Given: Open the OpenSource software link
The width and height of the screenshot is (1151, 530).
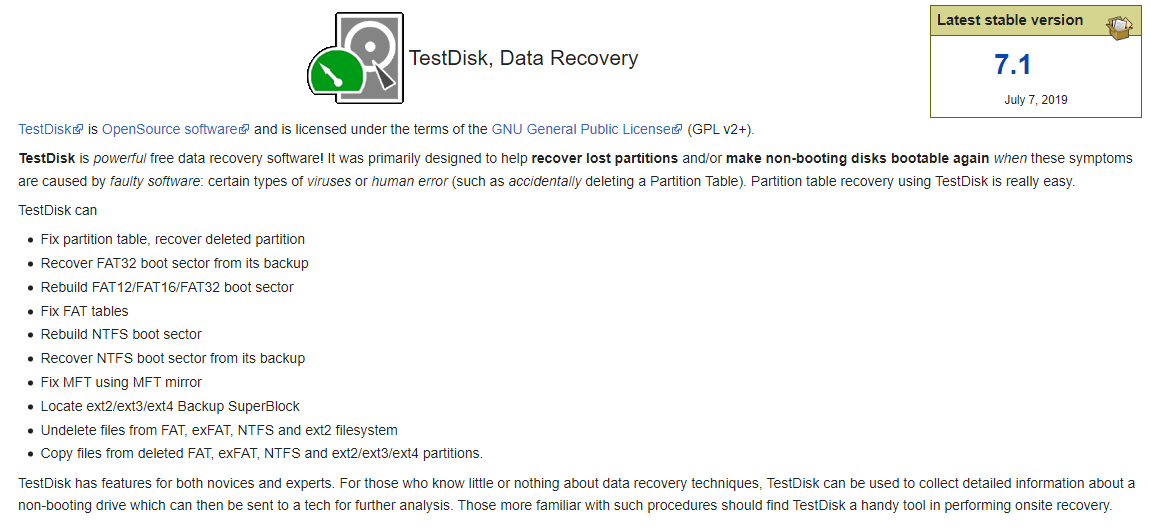Looking at the screenshot, I should [170, 129].
